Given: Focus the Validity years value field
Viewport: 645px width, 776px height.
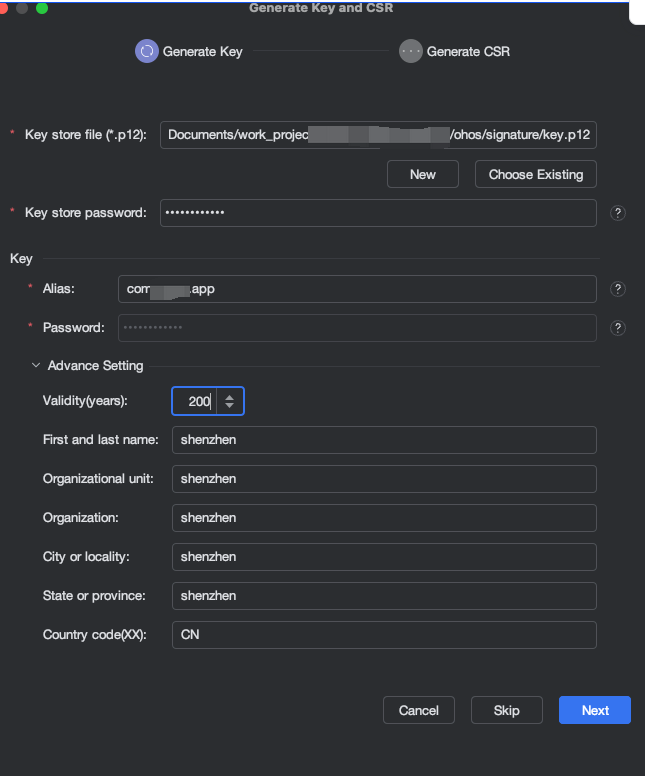Looking at the screenshot, I should pyautogui.click(x=195, y=401).
